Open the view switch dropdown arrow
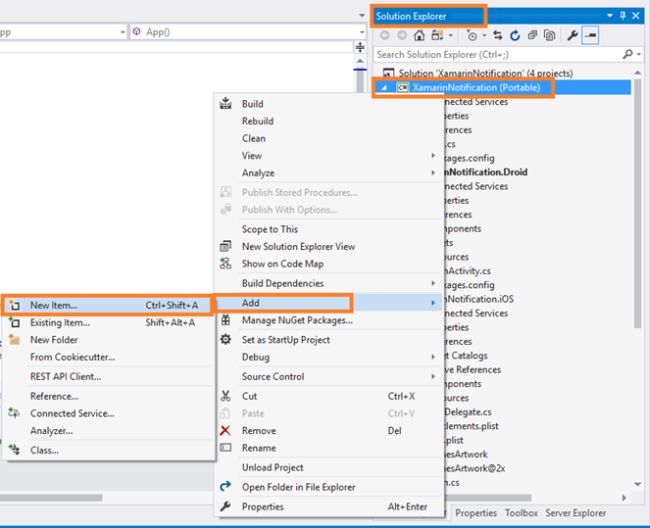Viewport: 650px width, 528px height. 451,36
